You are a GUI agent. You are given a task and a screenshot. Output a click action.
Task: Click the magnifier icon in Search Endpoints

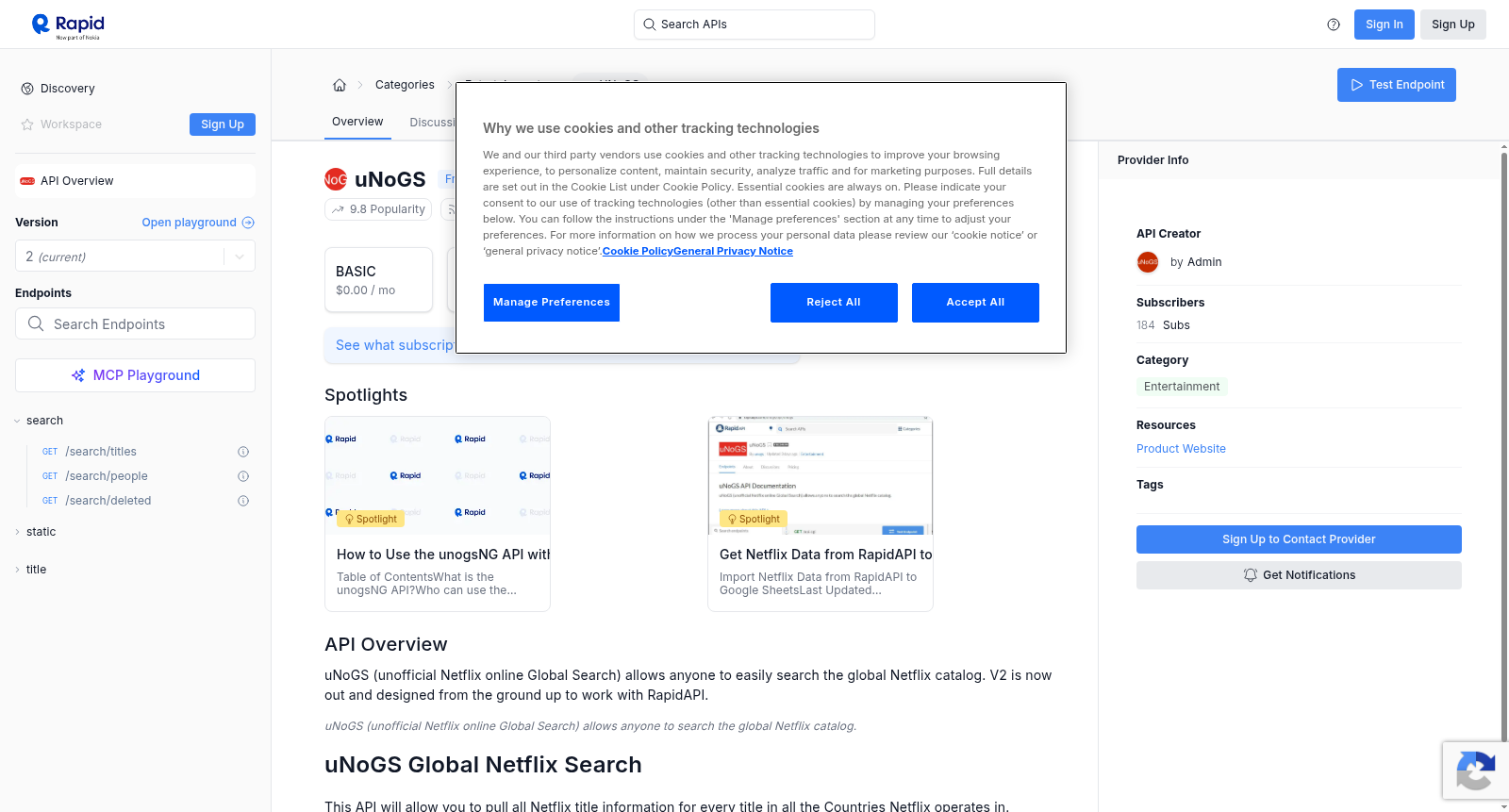point(36,323)
